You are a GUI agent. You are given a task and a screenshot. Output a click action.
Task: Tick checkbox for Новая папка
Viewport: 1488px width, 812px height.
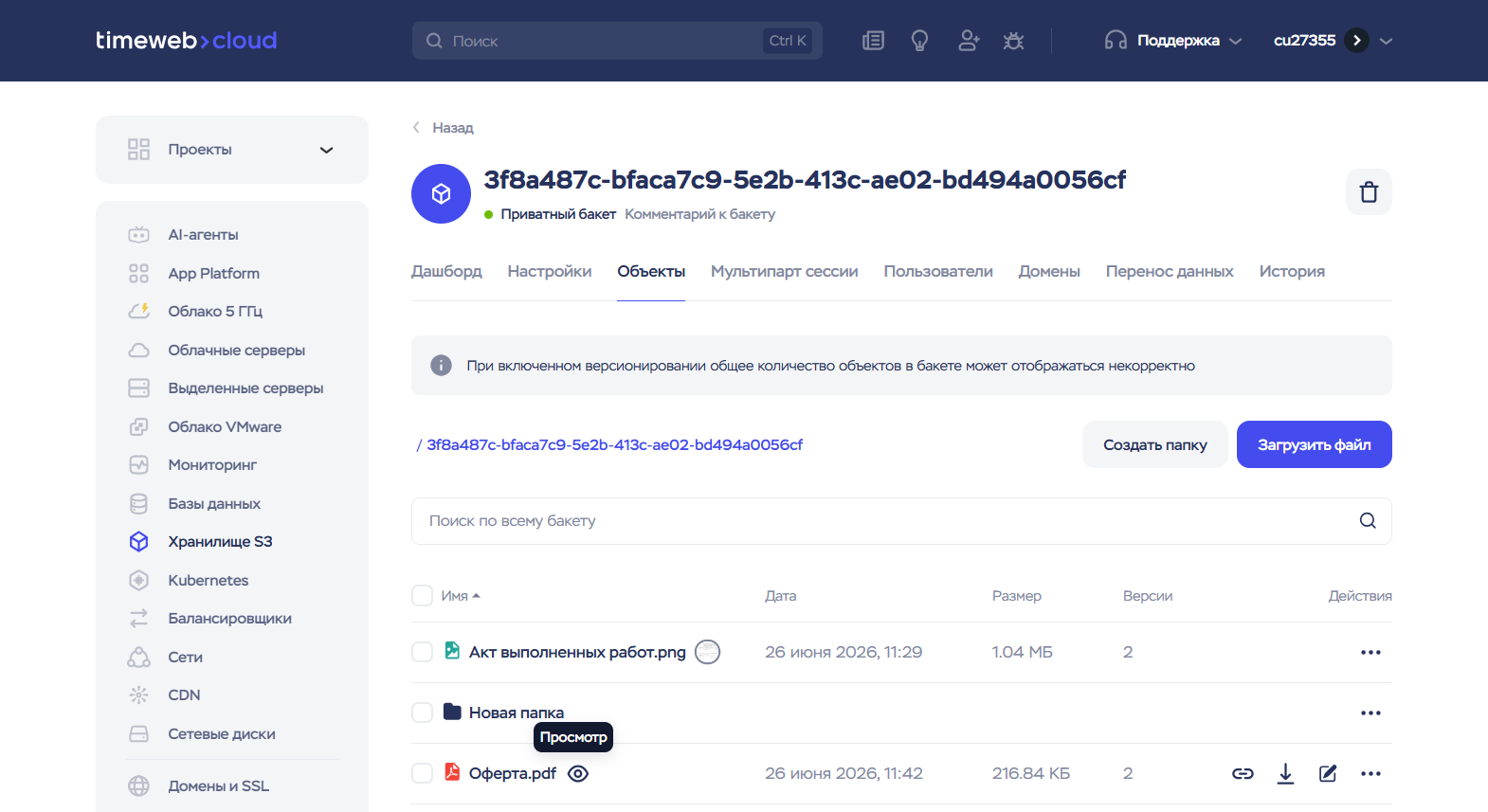tap(422, 713)
